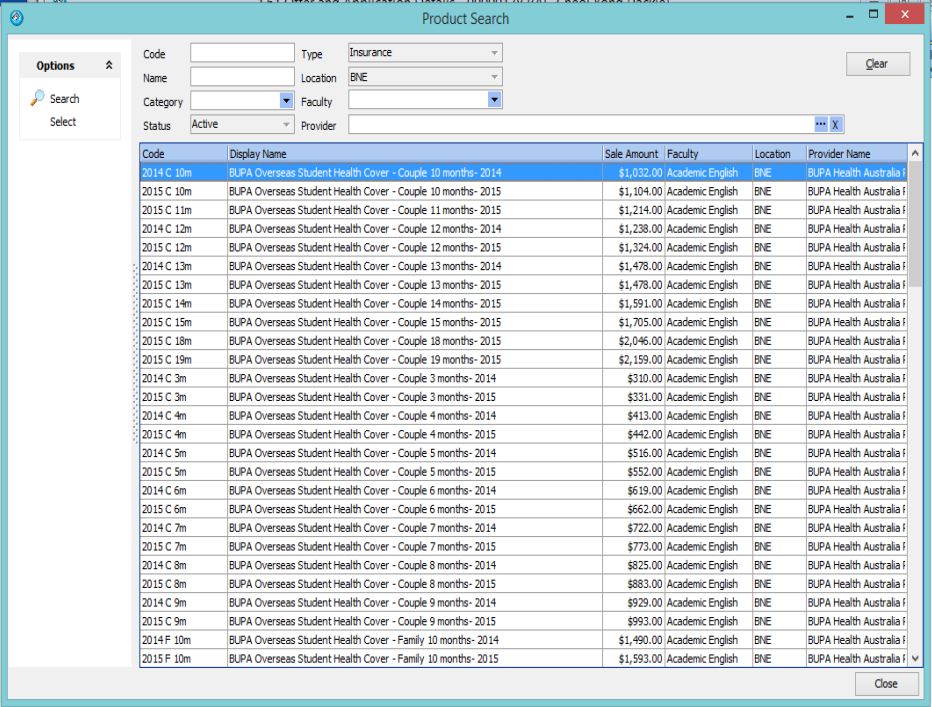
Task: Collapse the Options panel chevron
Action: [x=109, y=66]
